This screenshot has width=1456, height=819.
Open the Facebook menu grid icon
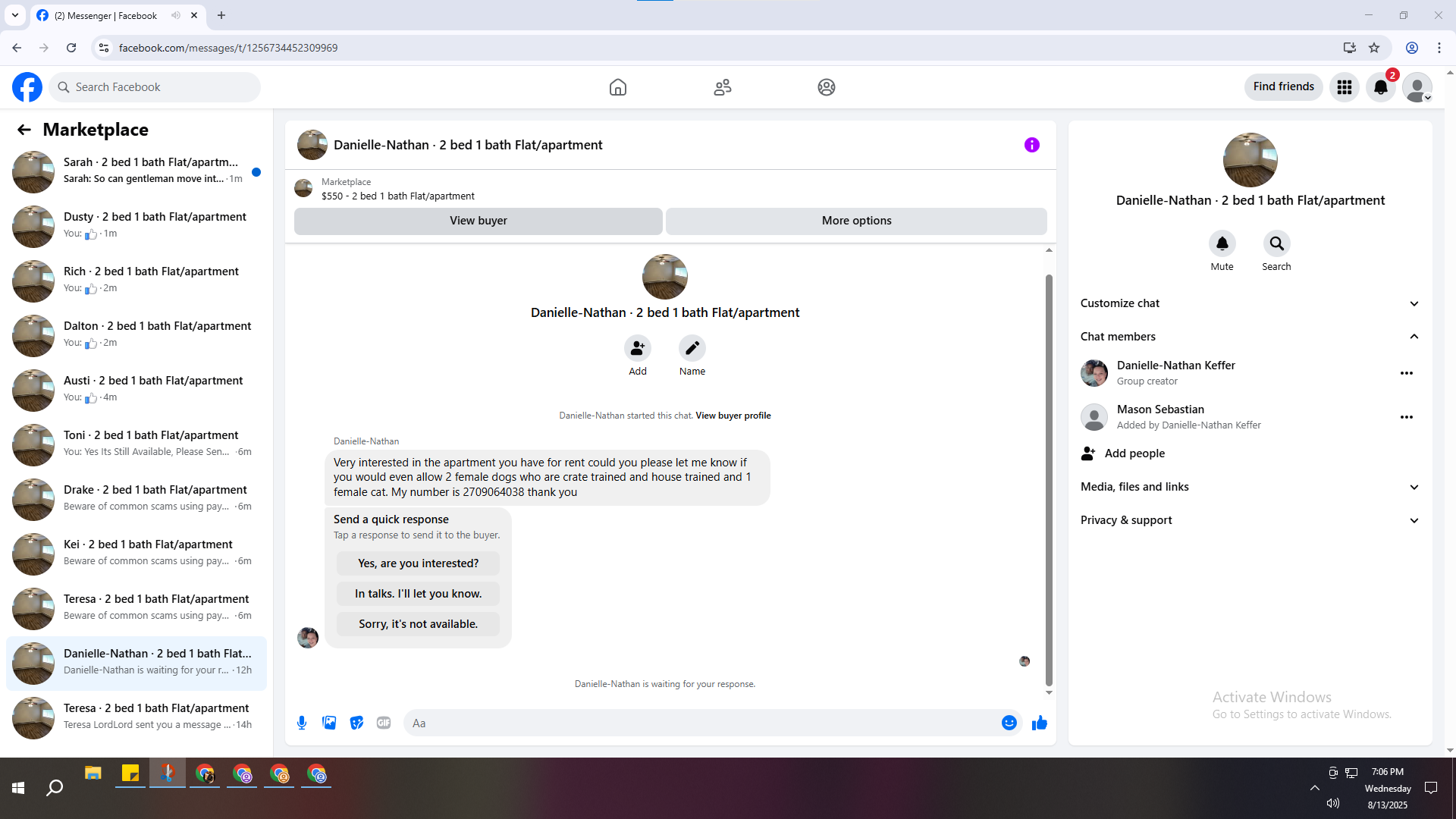coord(1344,87)
